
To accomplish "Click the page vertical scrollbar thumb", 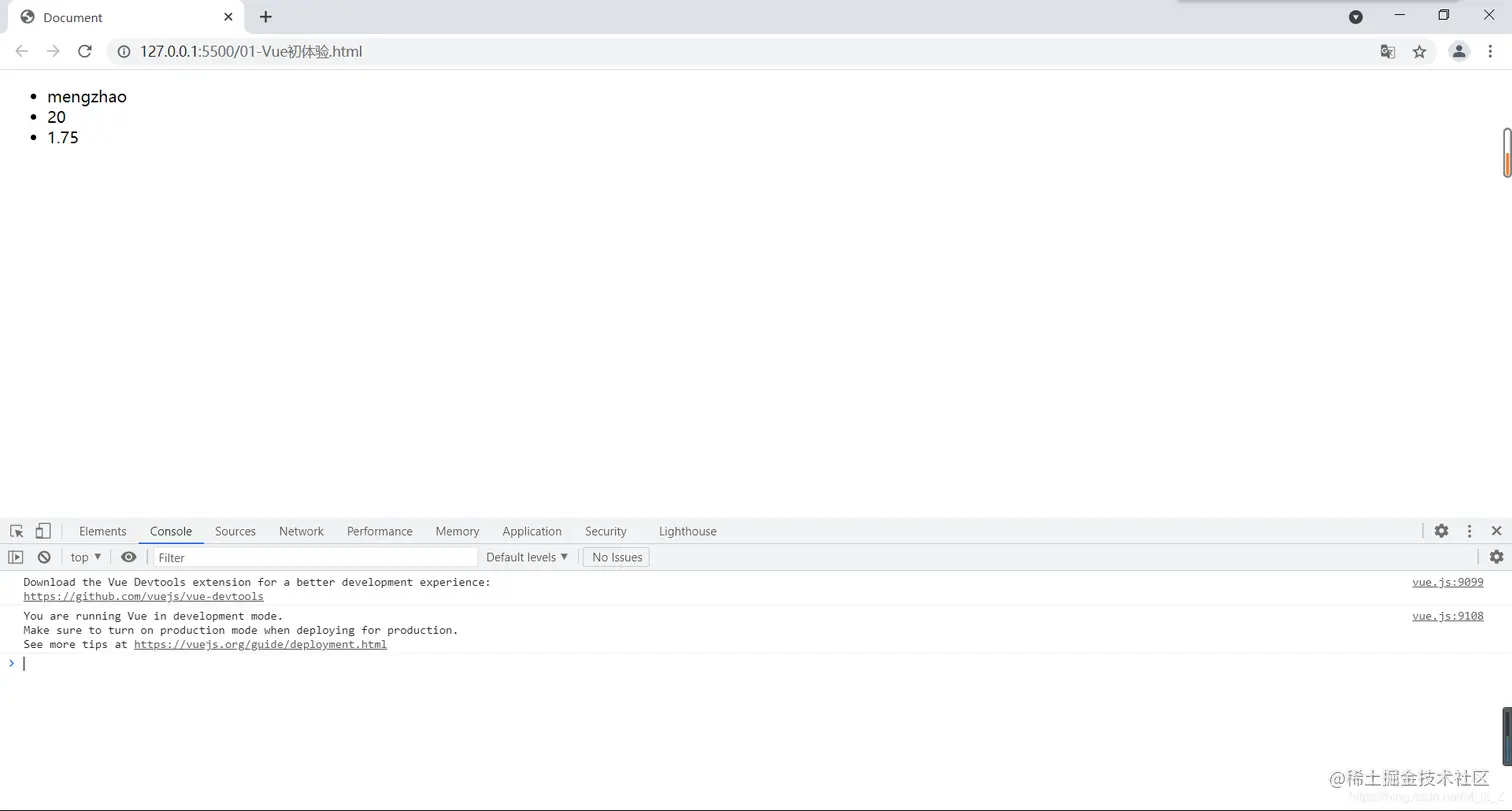I will coord(1507,153).
